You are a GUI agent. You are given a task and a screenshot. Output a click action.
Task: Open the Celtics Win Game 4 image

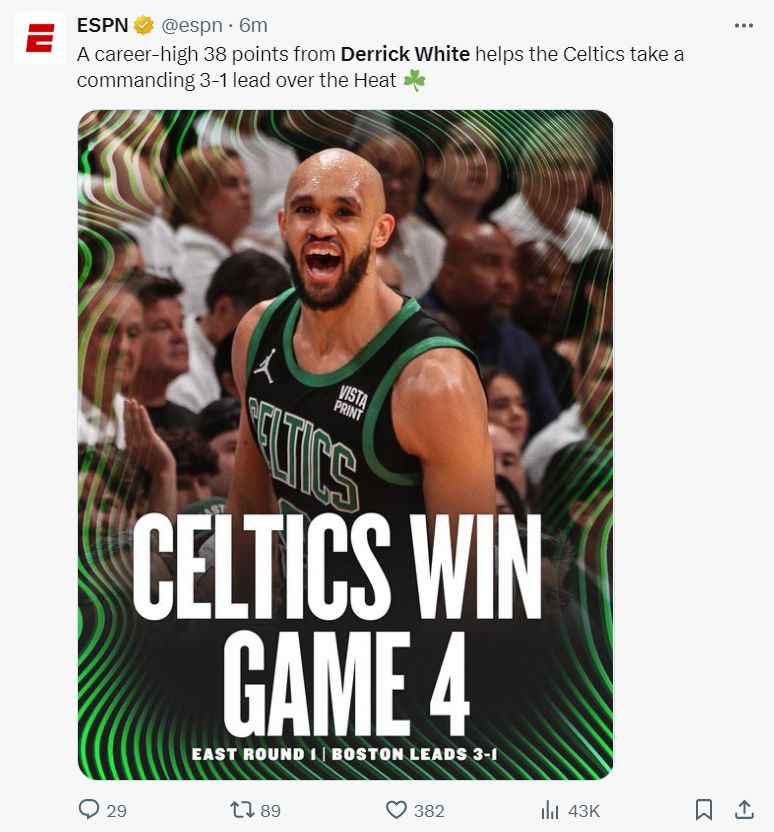345,445
